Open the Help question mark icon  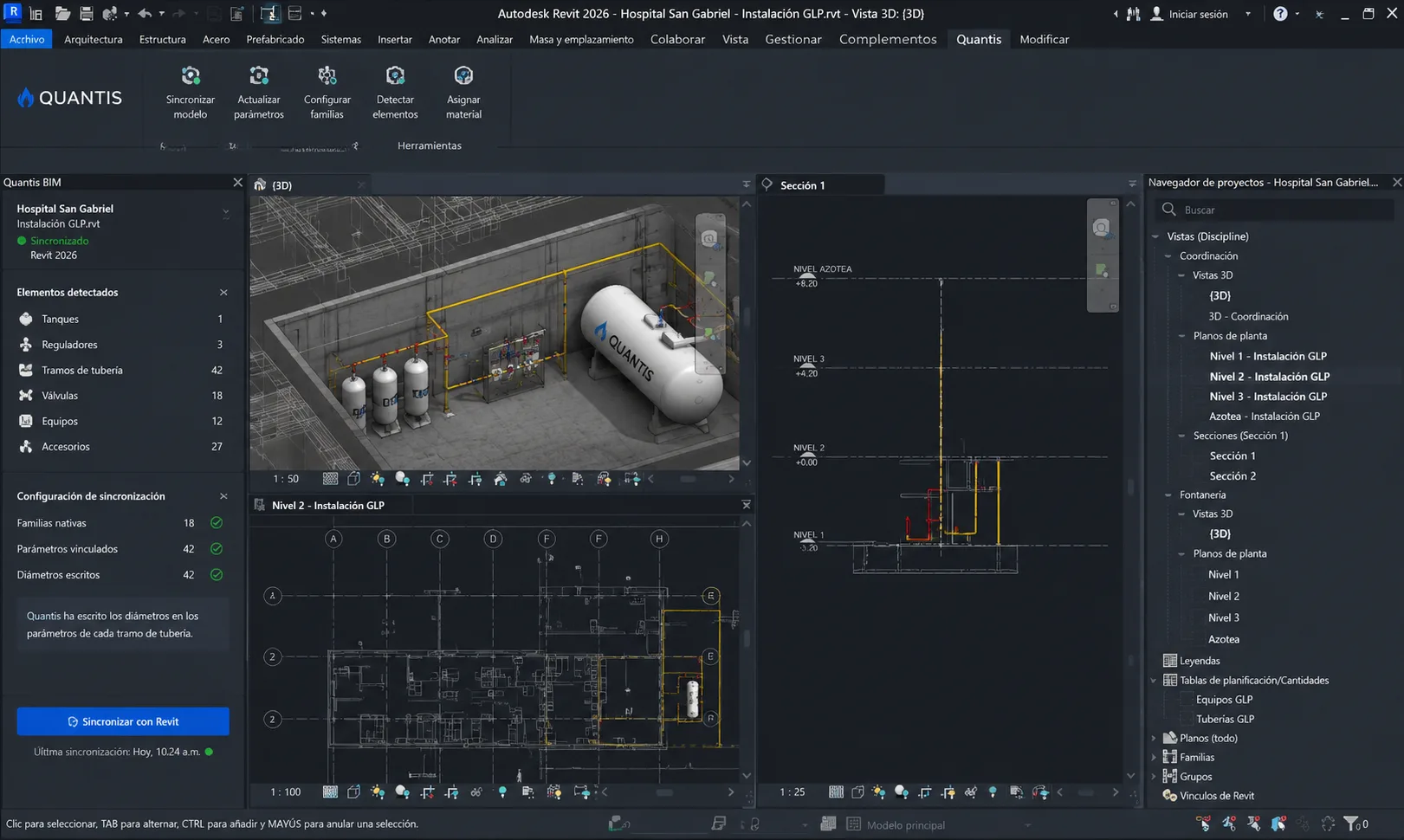(x=1280, y=14)
